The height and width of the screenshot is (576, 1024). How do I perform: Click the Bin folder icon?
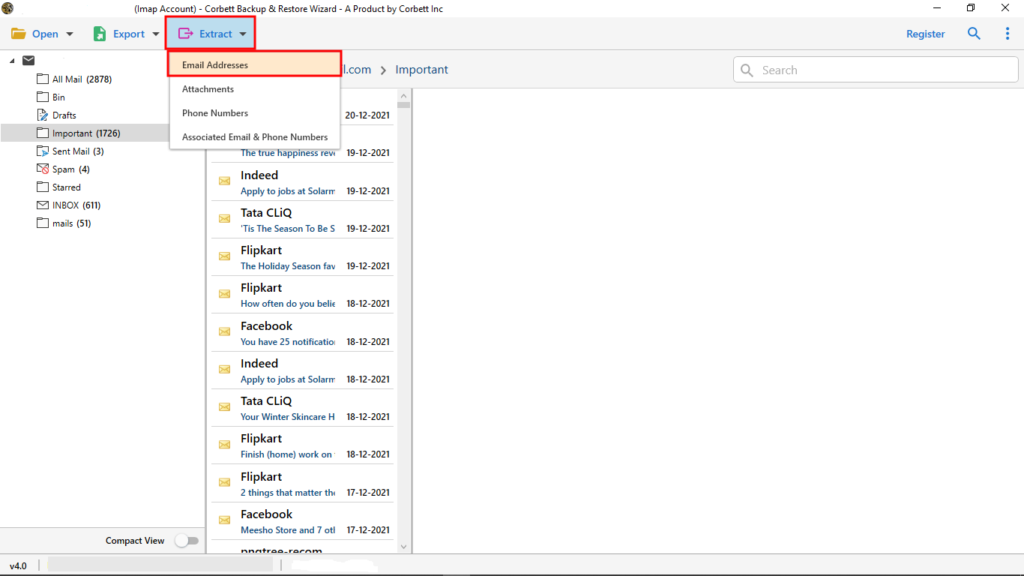coord(42,97)
